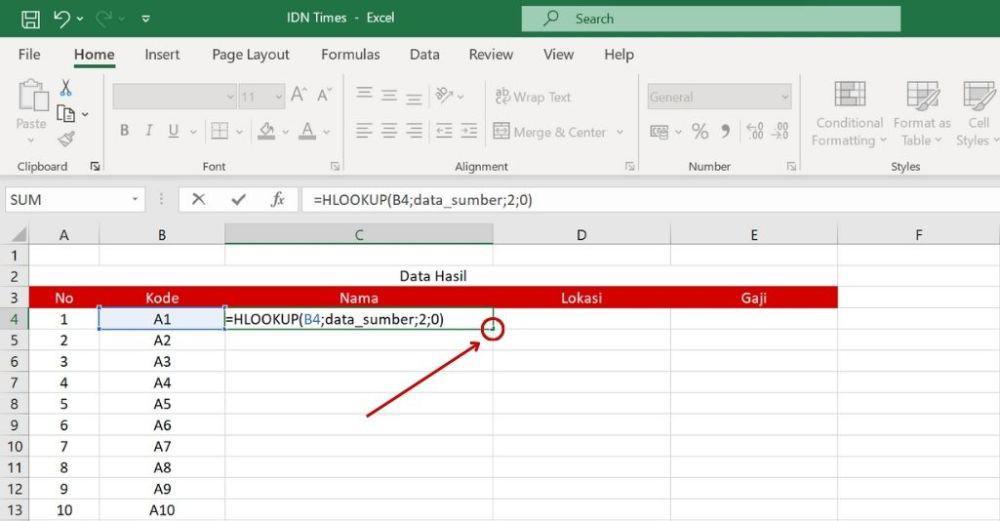Click the formula bar with HLOOKUP formula

[651, 200]
